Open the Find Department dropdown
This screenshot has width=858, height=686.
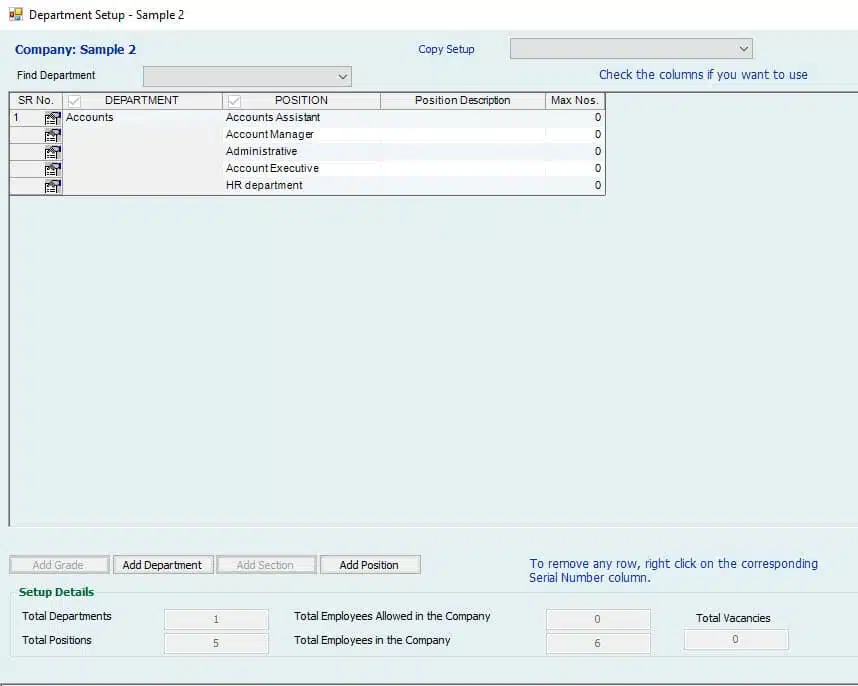coord(247,76)
